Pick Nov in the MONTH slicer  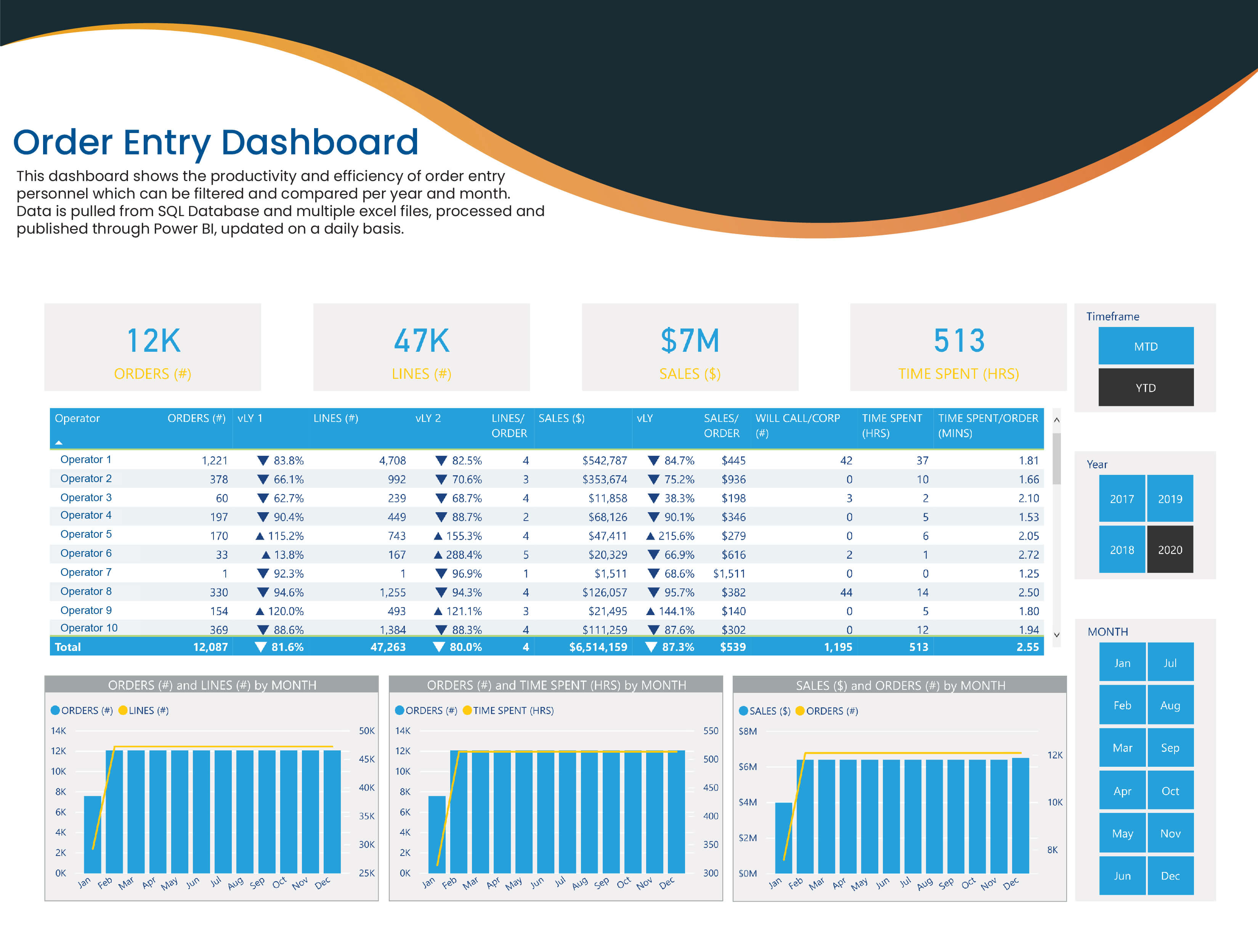pos(1170,833)
